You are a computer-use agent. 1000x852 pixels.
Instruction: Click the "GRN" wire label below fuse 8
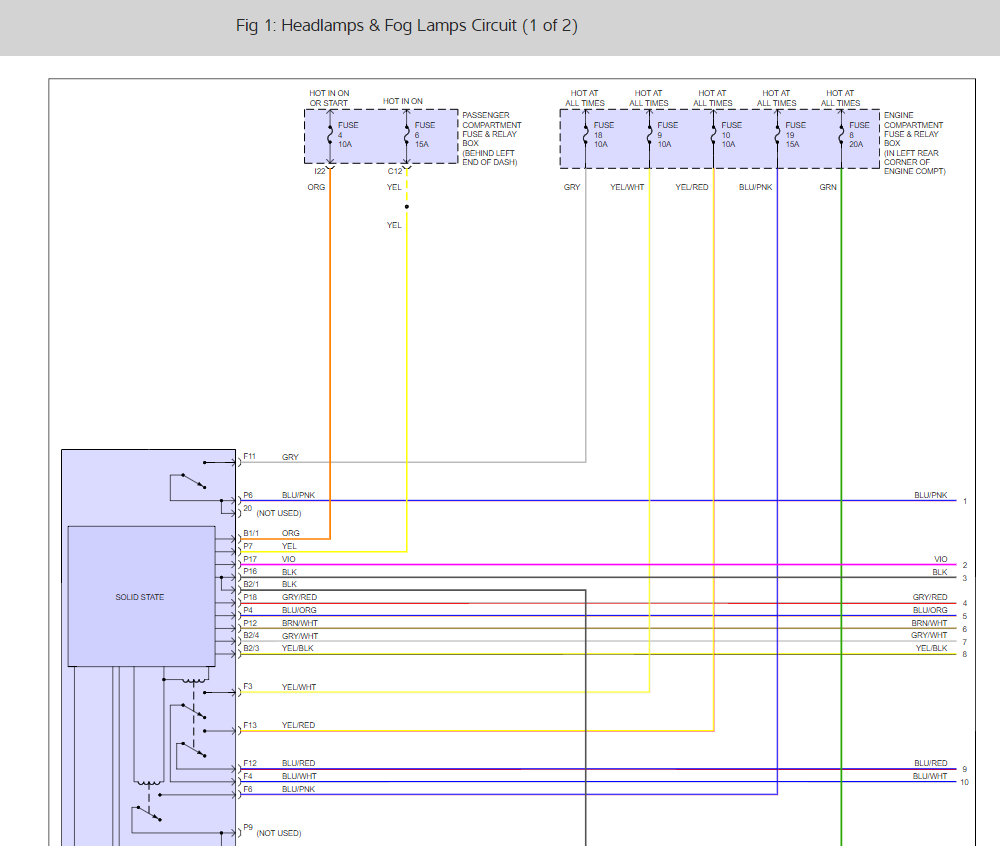828,187
